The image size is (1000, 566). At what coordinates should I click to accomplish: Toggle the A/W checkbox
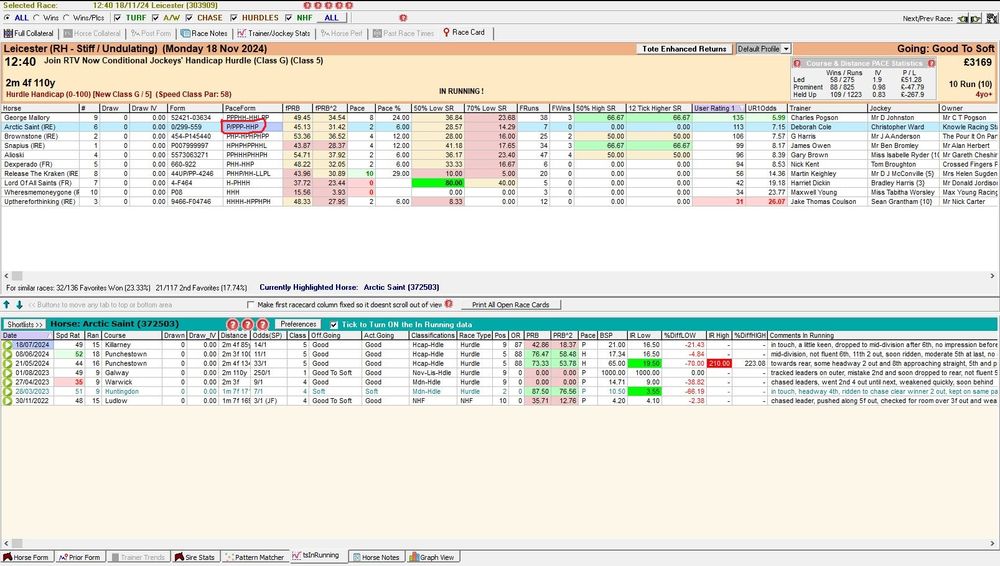pyautogui.click(x=156, y=18)
